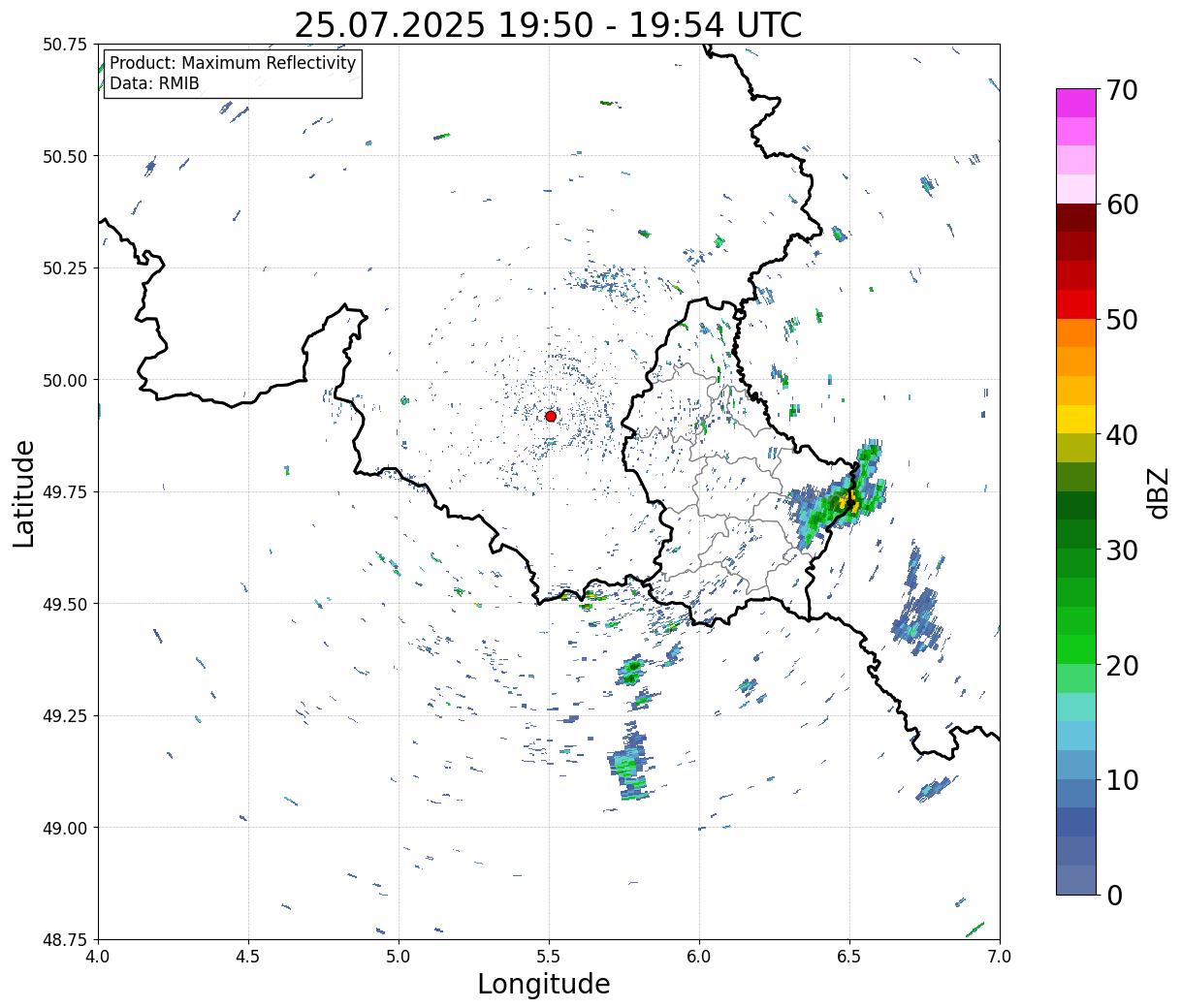Click the blue-green rain echo near 49.1 latitude
1182x1008 pixels.
coord(630,766)
